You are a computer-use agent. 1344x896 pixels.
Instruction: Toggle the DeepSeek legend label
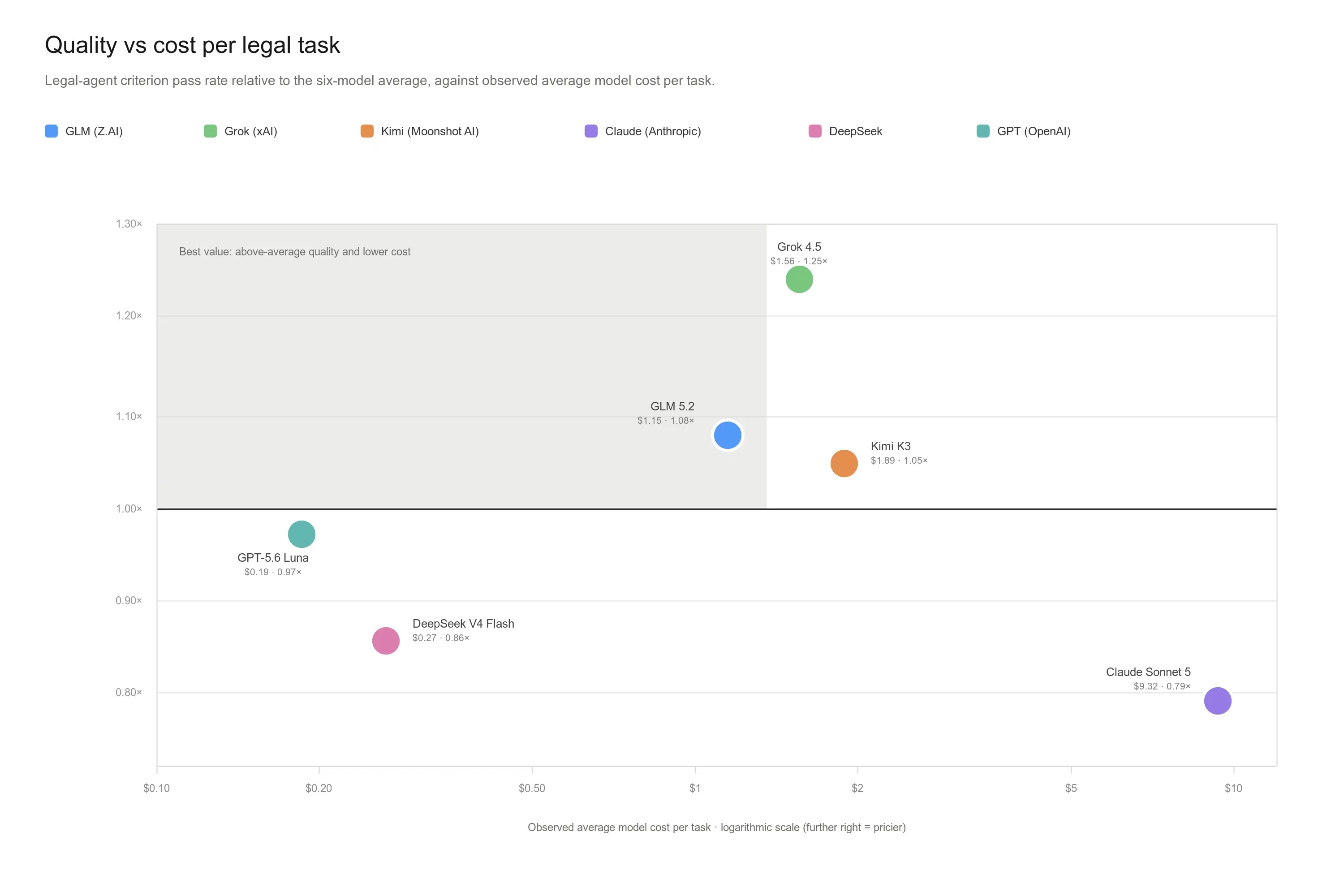(x=855, y=131)
